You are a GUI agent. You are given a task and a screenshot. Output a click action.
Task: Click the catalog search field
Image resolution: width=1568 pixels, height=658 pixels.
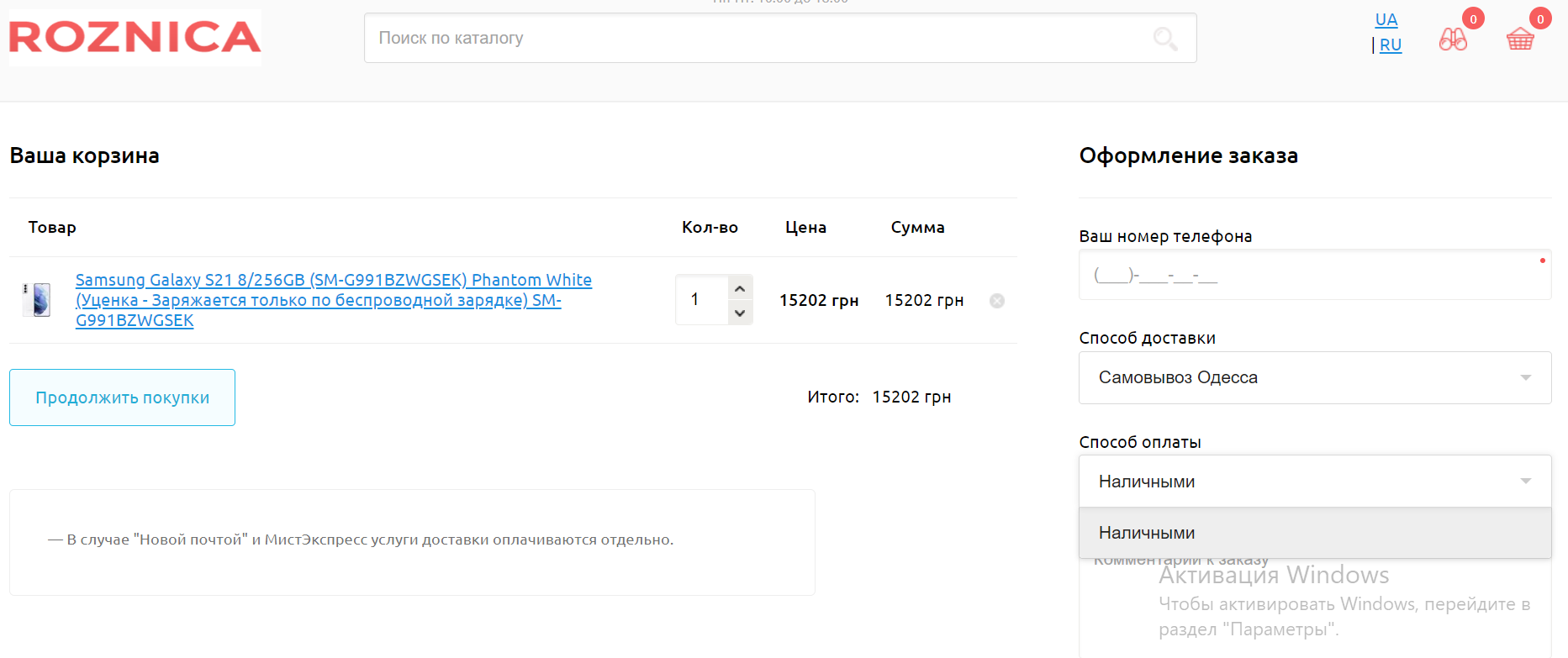click(757, 39)
